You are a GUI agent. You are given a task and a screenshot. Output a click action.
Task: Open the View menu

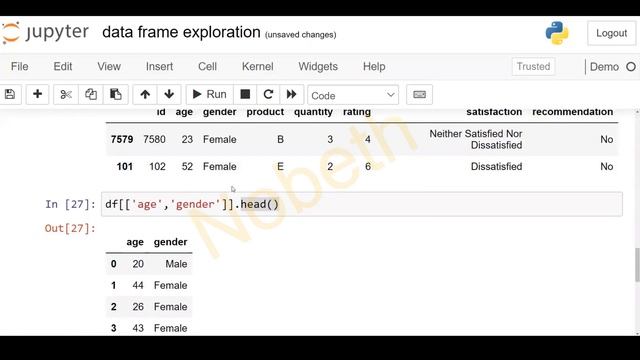(109, 67)
